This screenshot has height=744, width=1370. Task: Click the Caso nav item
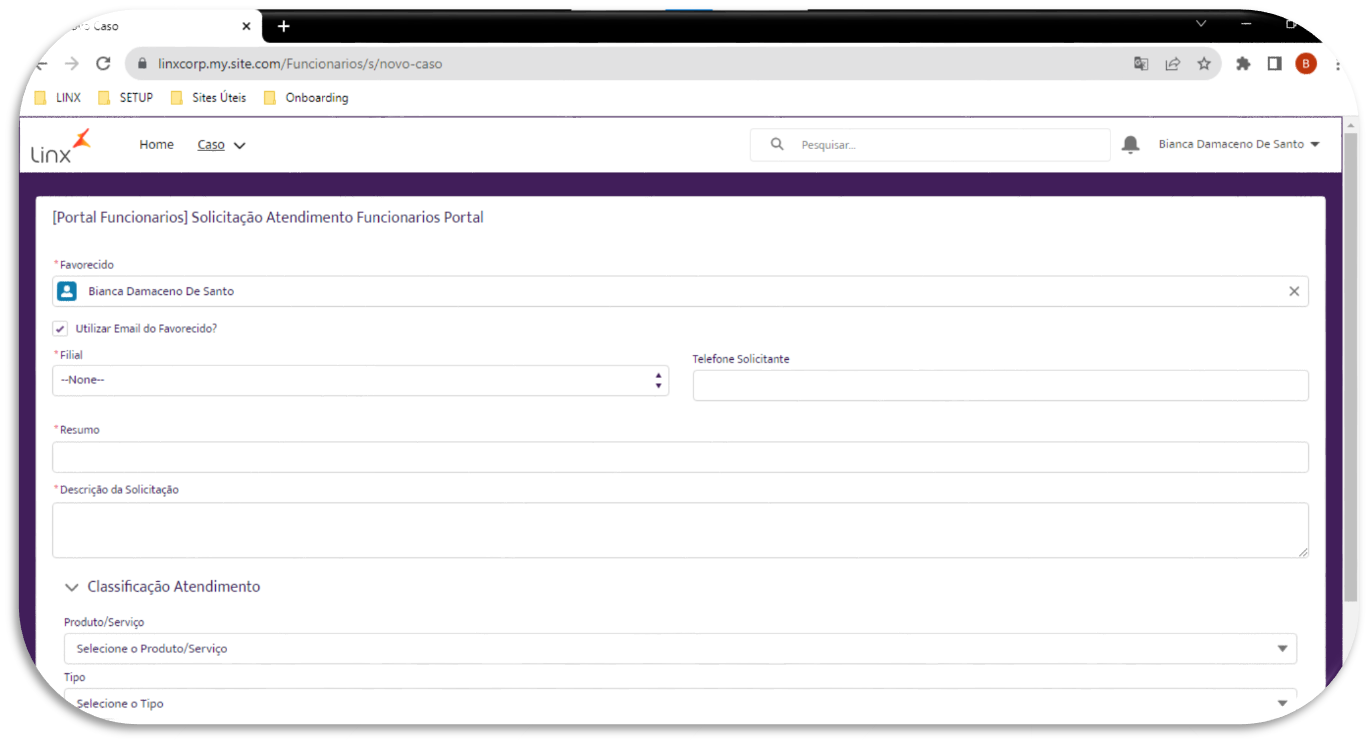(211, 145)
